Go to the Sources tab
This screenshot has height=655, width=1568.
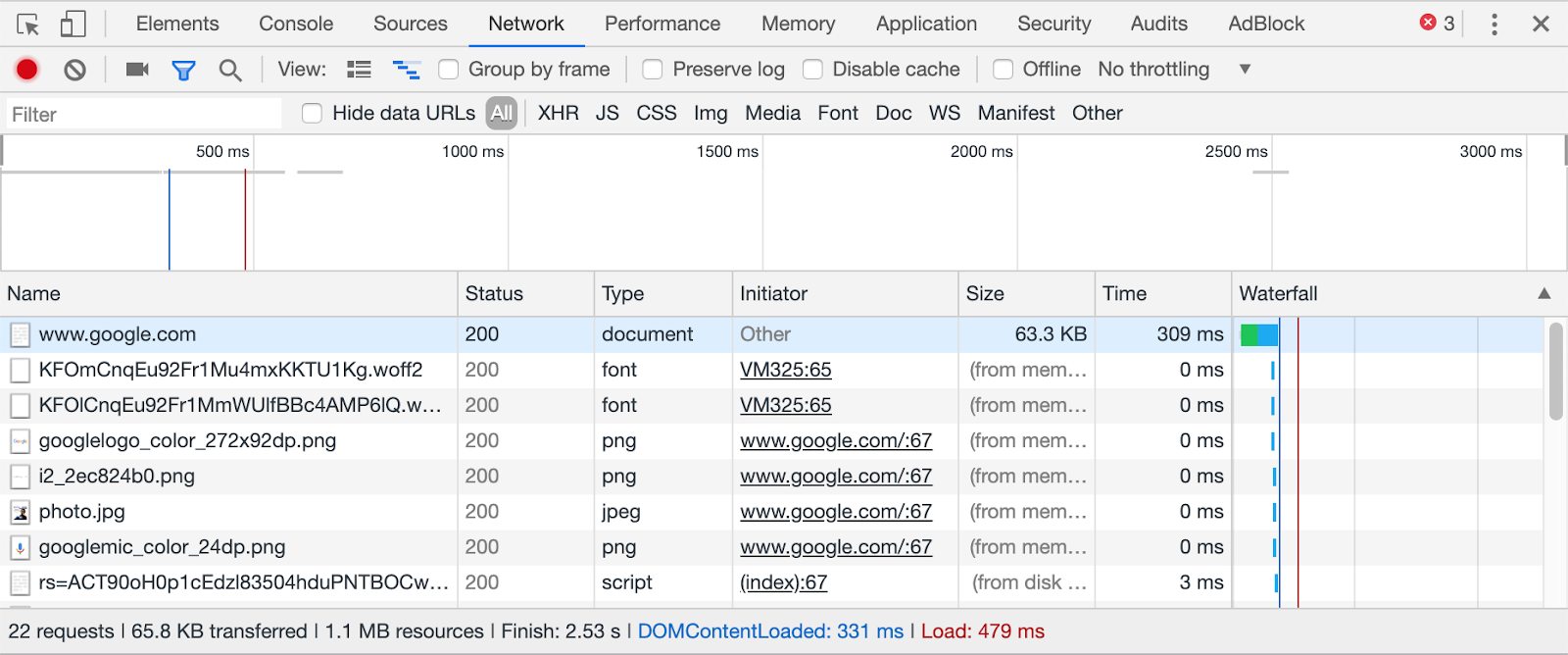click(411, 24)
